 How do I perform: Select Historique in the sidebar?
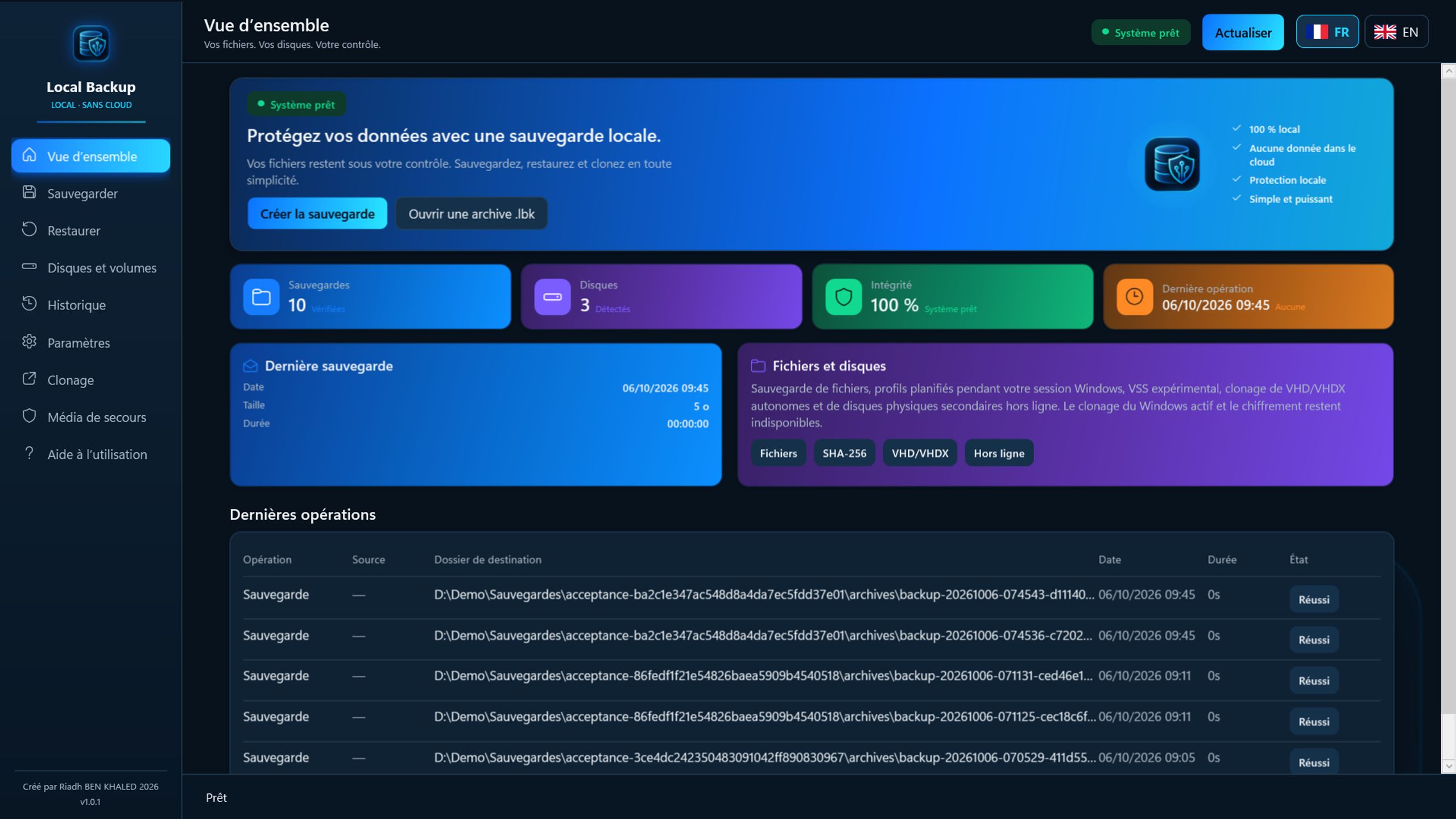coord(90,305)
